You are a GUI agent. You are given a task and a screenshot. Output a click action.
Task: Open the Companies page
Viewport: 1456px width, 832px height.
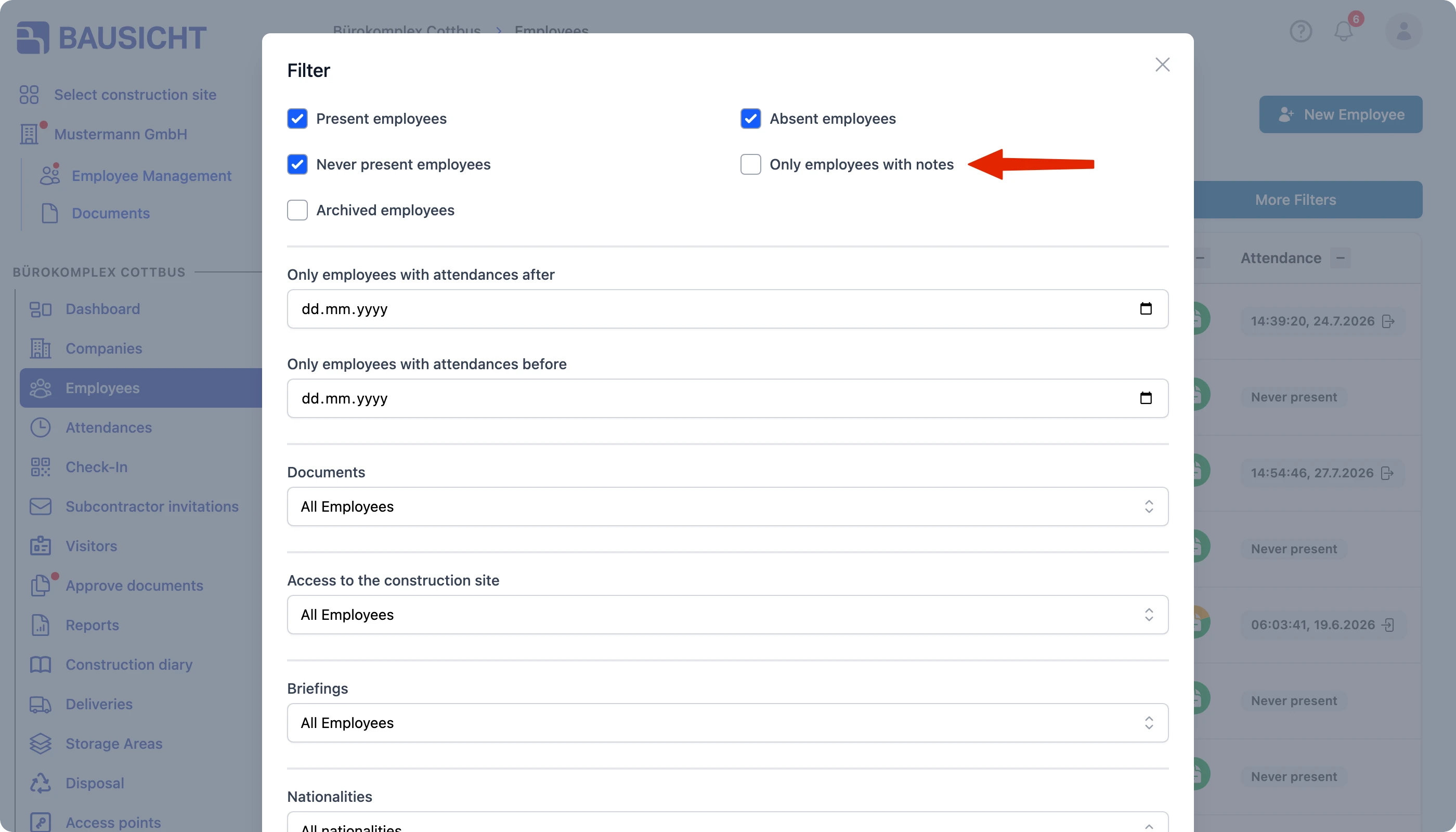(103, 348)
